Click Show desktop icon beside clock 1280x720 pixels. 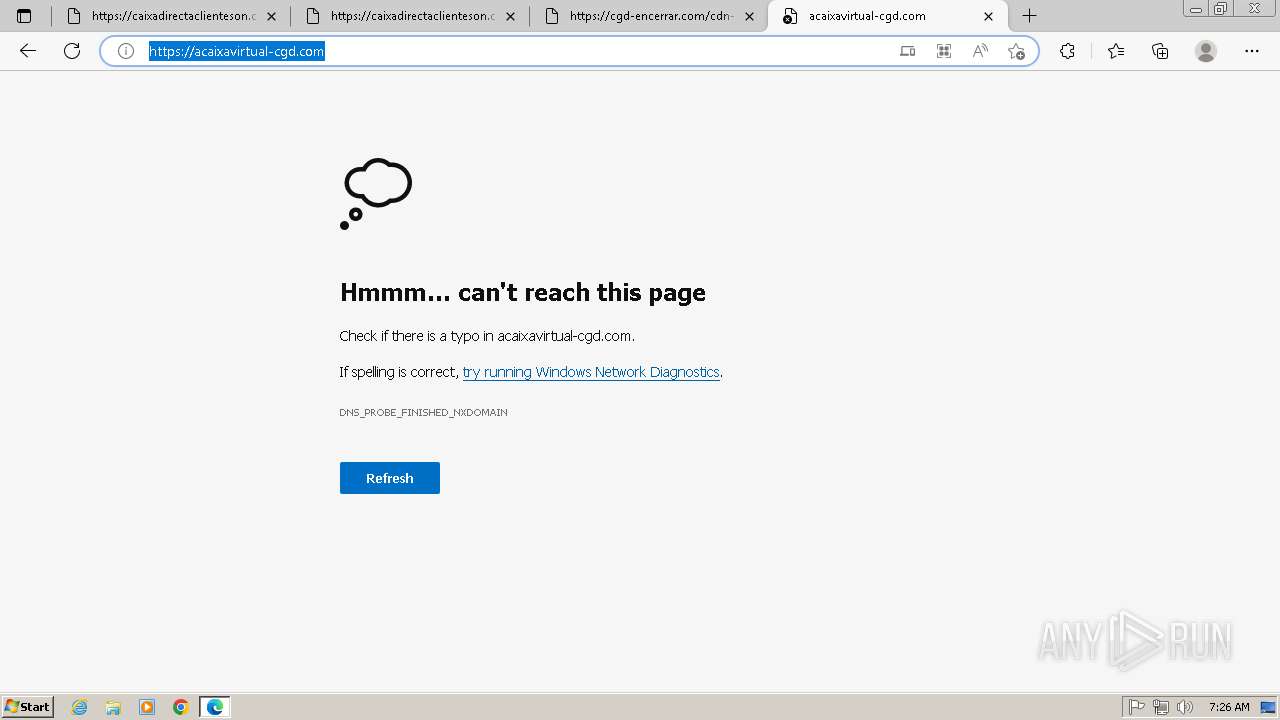1268,707
